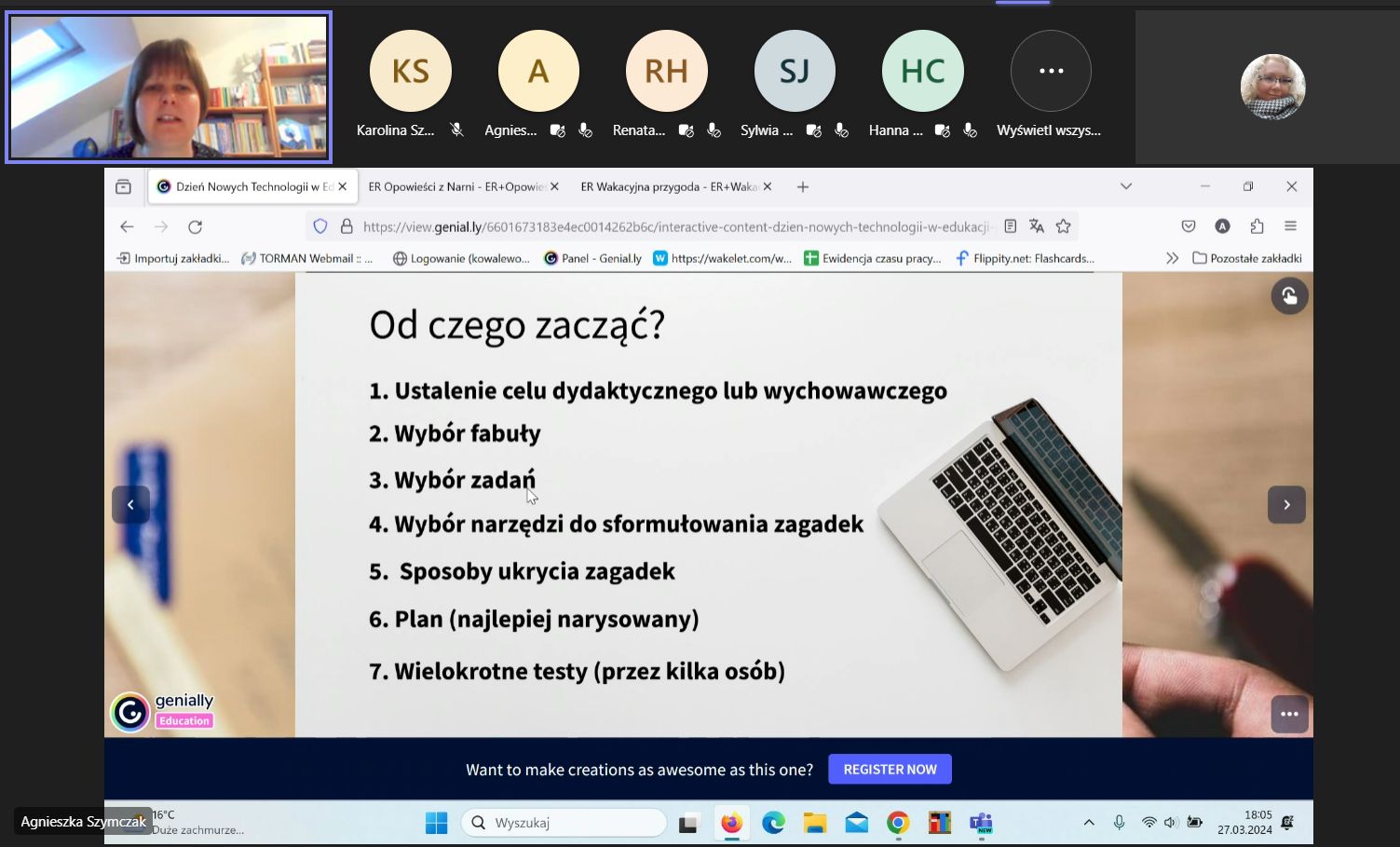This screenshot has width=1400, height=847.
Task: Click the Genially interactivity hand icon
Action: [1289, 296]
